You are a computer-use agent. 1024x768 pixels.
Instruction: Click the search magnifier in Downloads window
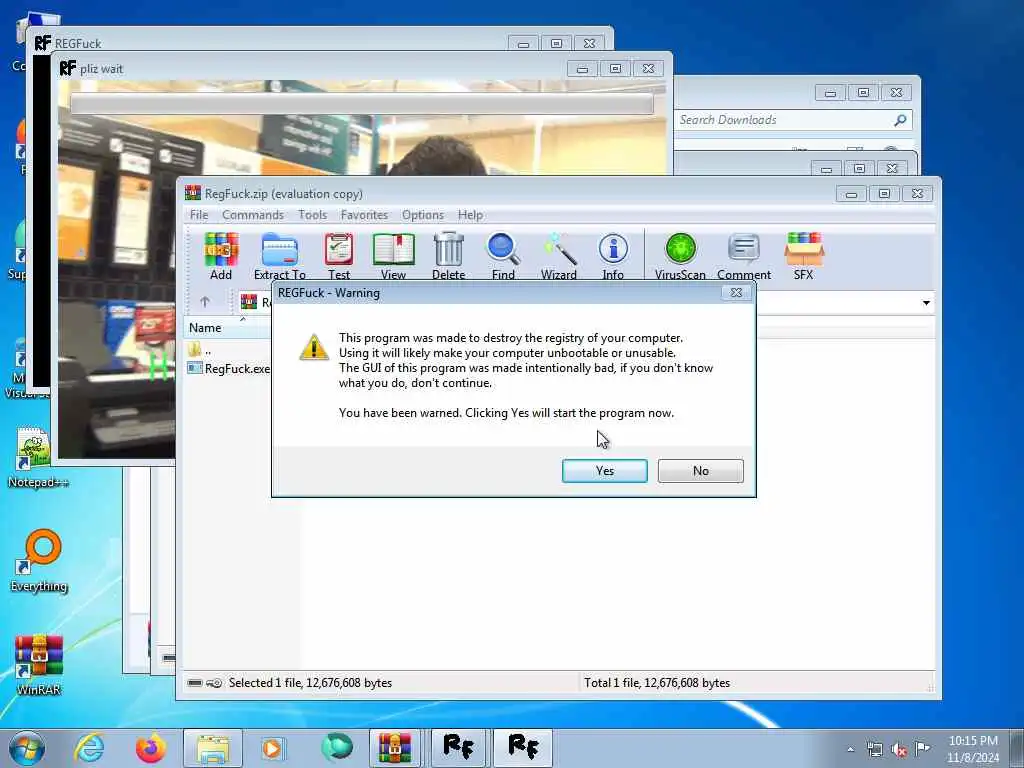[900, 120]
